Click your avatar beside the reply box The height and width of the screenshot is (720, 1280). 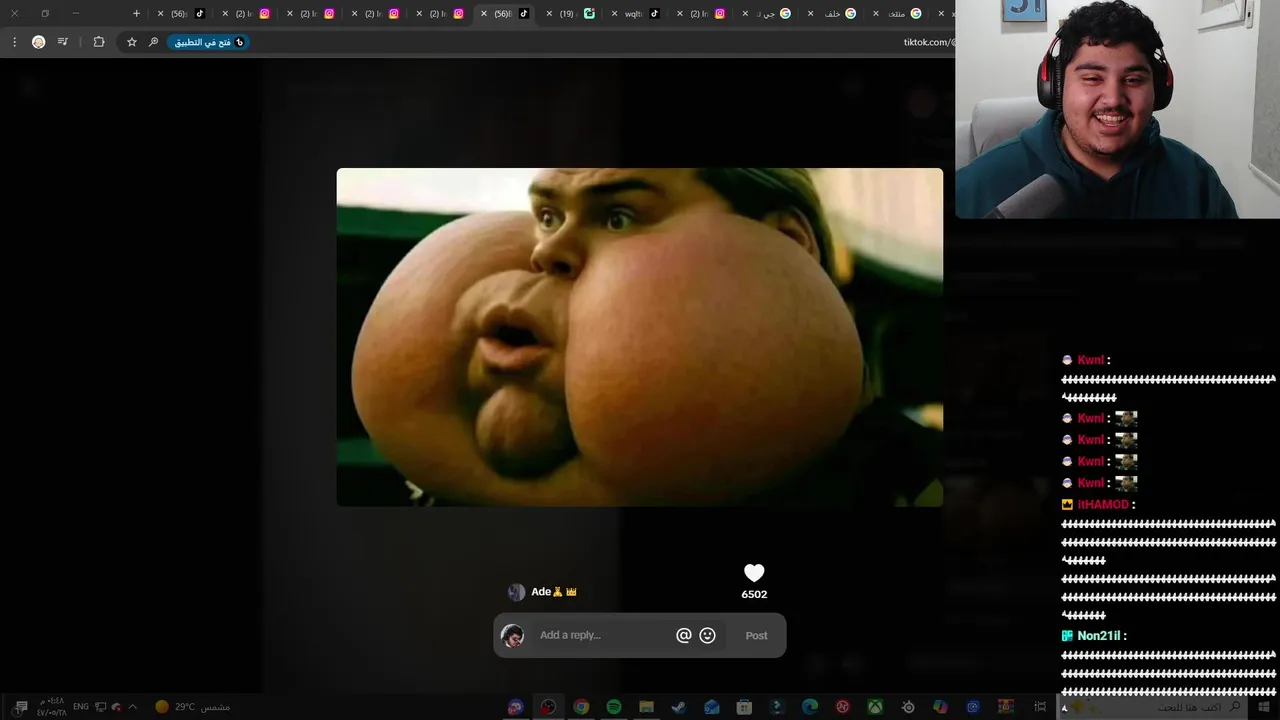click(x=512, y=635)
